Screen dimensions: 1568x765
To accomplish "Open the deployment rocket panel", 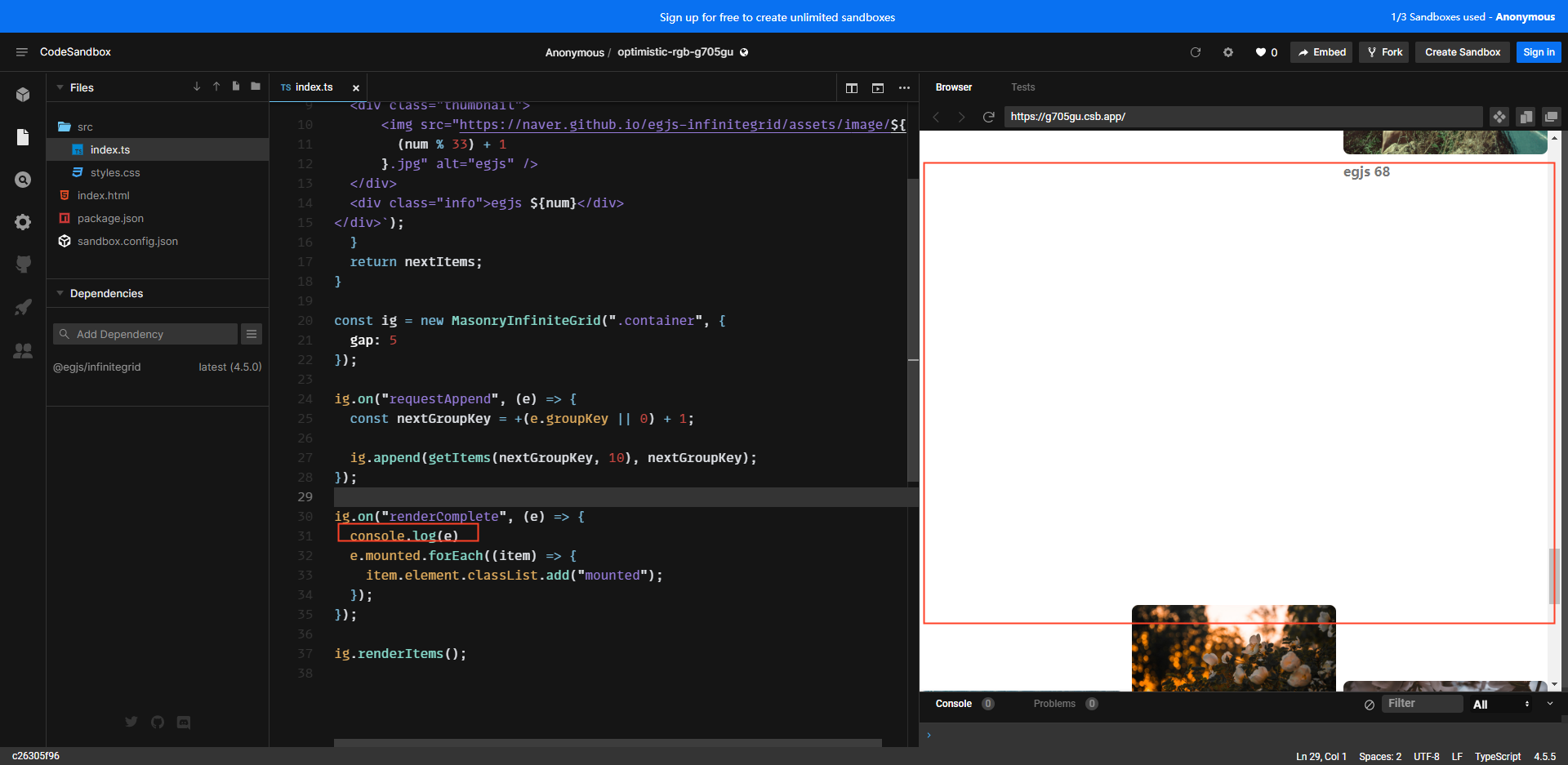I will tap(23, 307).
